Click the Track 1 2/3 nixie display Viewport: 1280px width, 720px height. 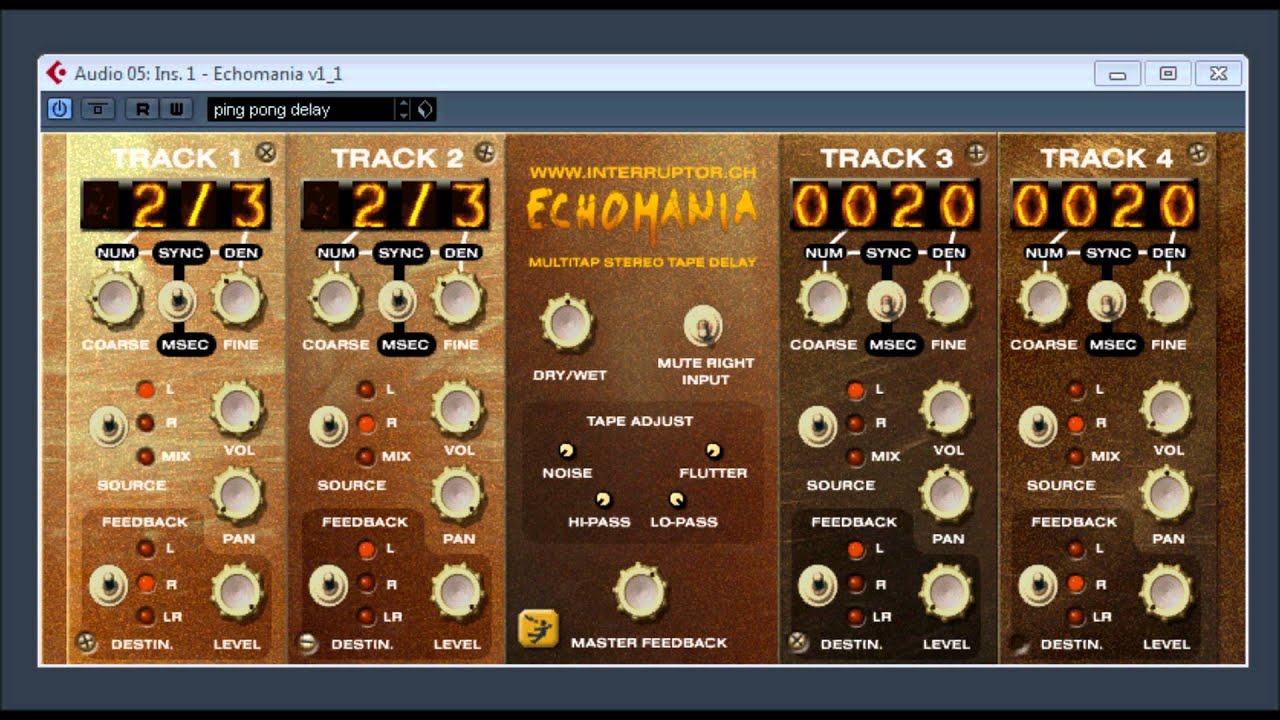176,205
